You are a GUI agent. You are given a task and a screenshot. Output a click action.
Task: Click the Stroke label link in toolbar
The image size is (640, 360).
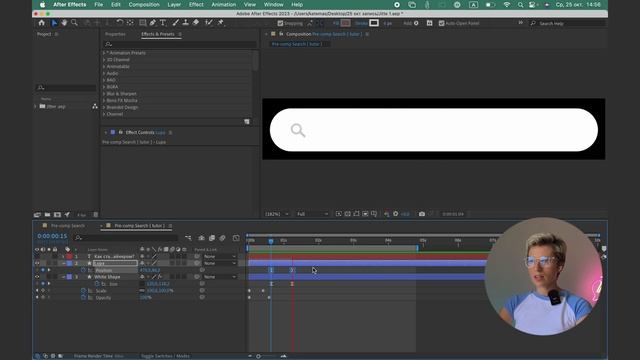tap(361, 23)
